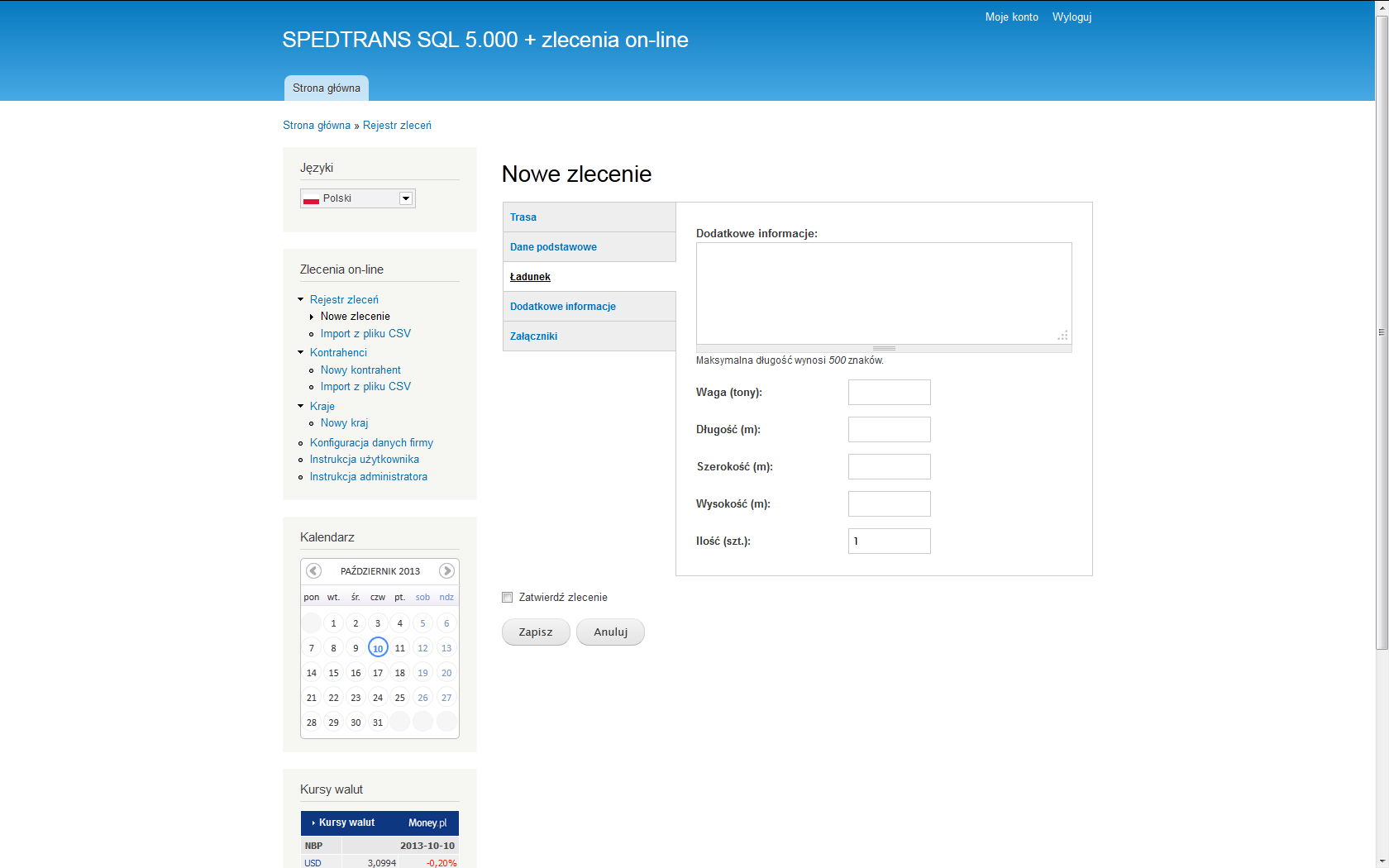
Task: Open Kontrahenci sidebar link
Action: pyautogui.click(x=338, y=352)
